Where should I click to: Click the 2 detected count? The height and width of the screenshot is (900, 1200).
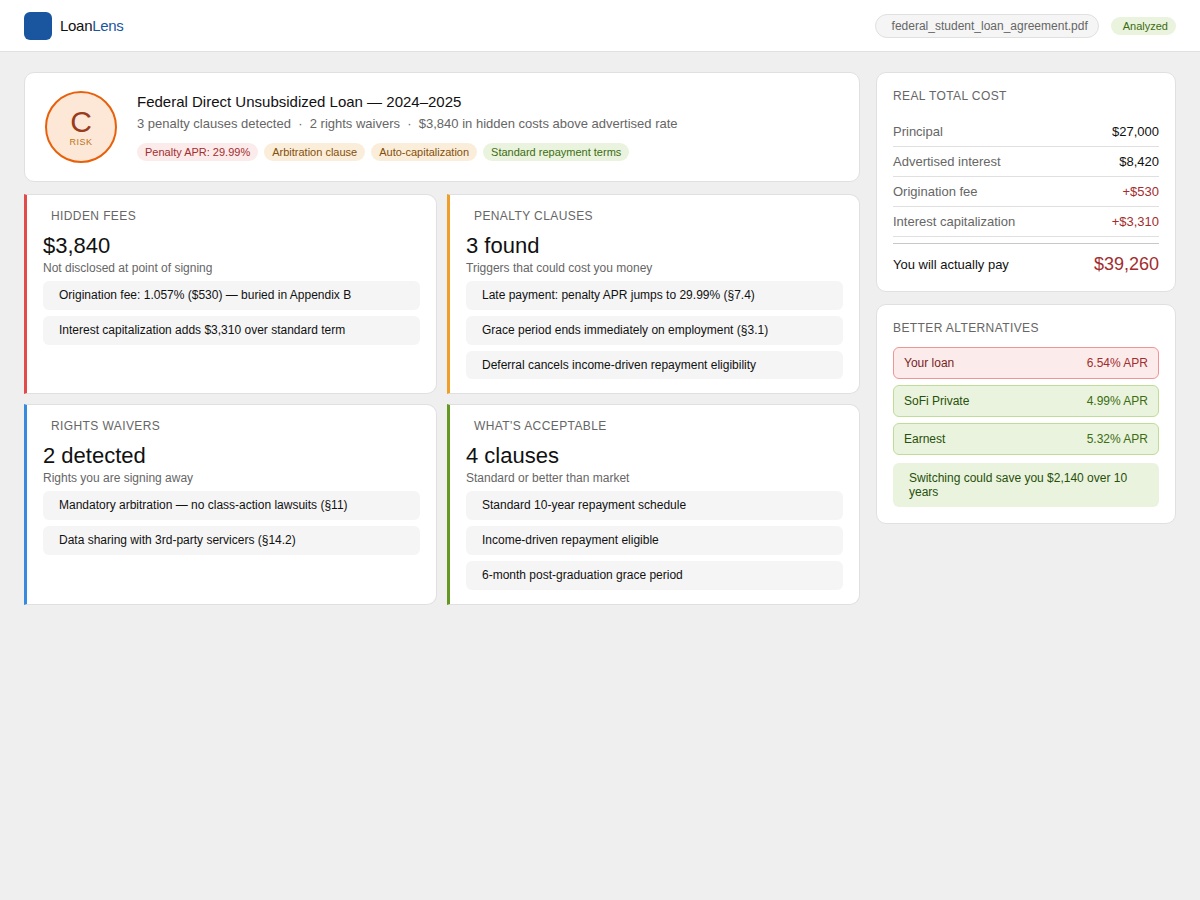(x=94, y=455)
